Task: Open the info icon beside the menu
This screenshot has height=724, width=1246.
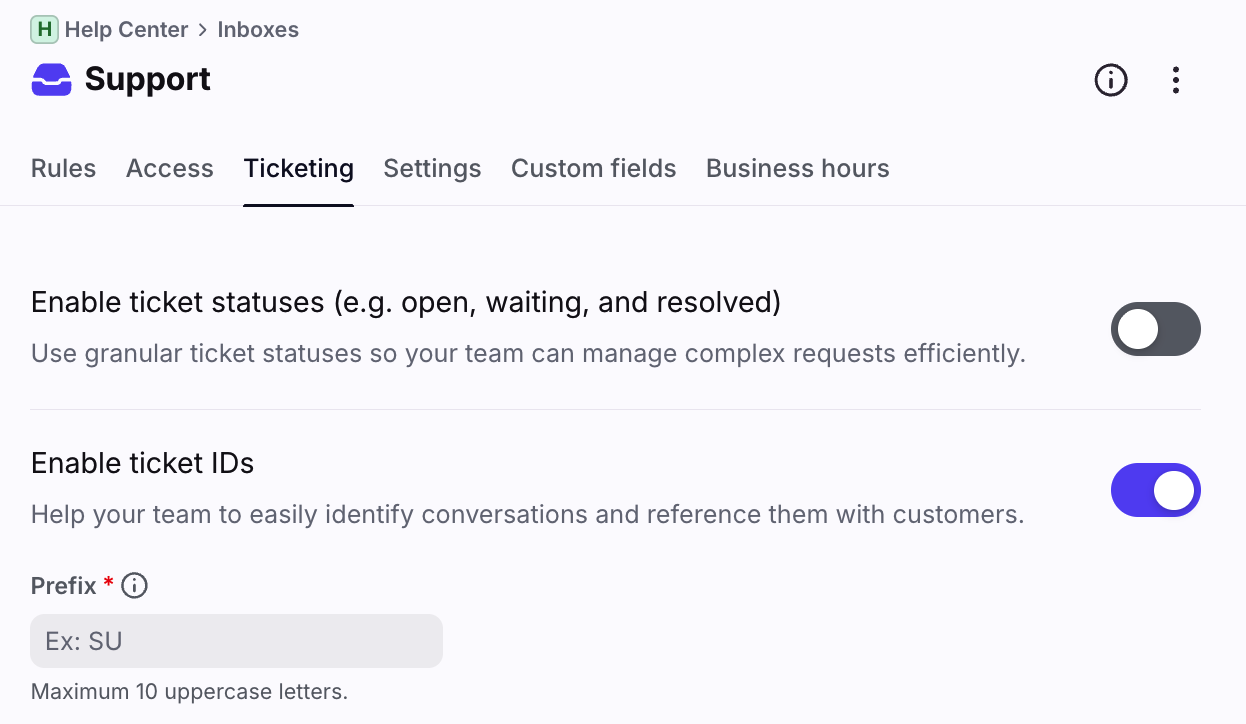Action: (1110, 80)
